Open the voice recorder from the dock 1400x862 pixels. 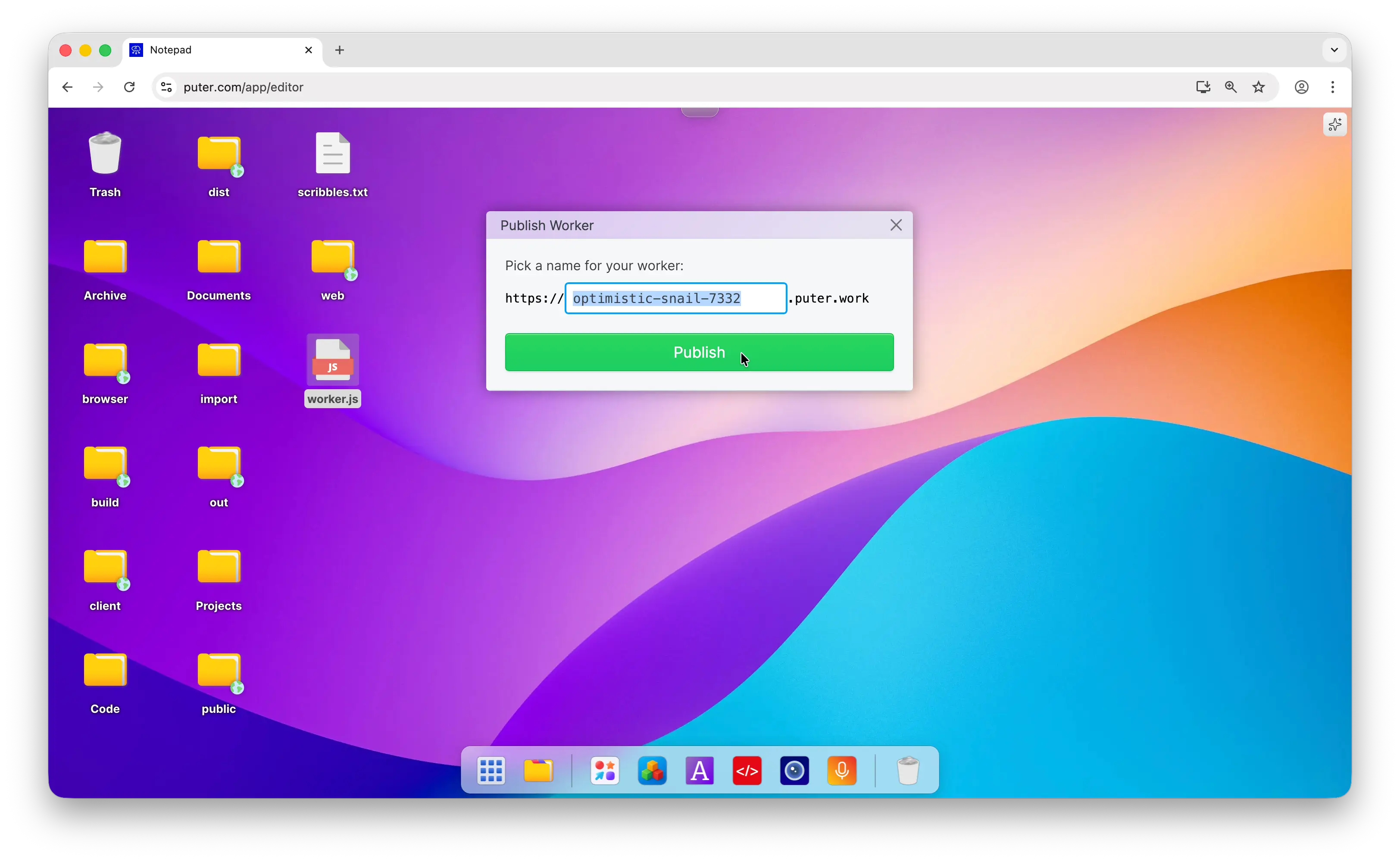click(x=842, y=770)
